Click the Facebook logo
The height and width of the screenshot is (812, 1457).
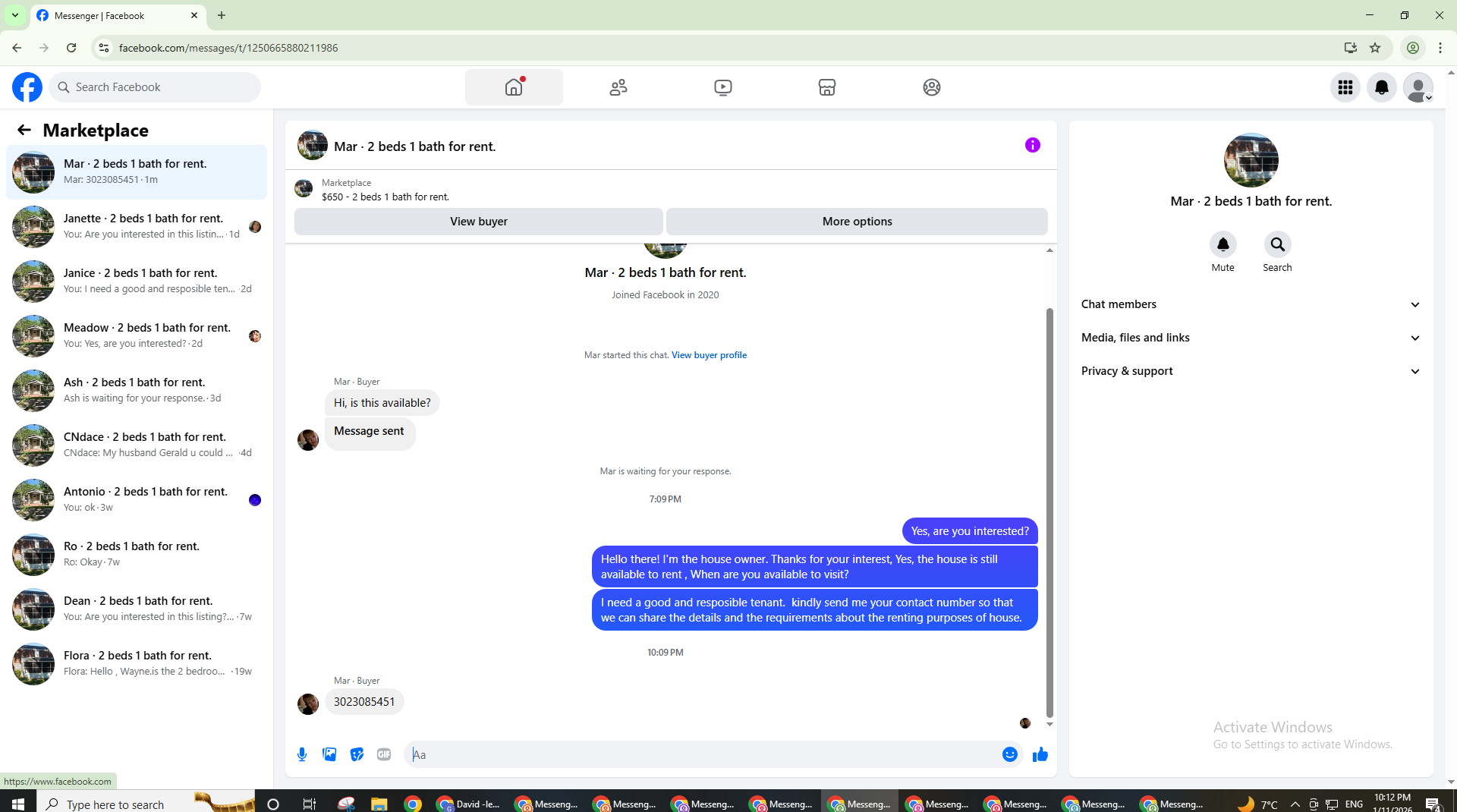[27, 87]
